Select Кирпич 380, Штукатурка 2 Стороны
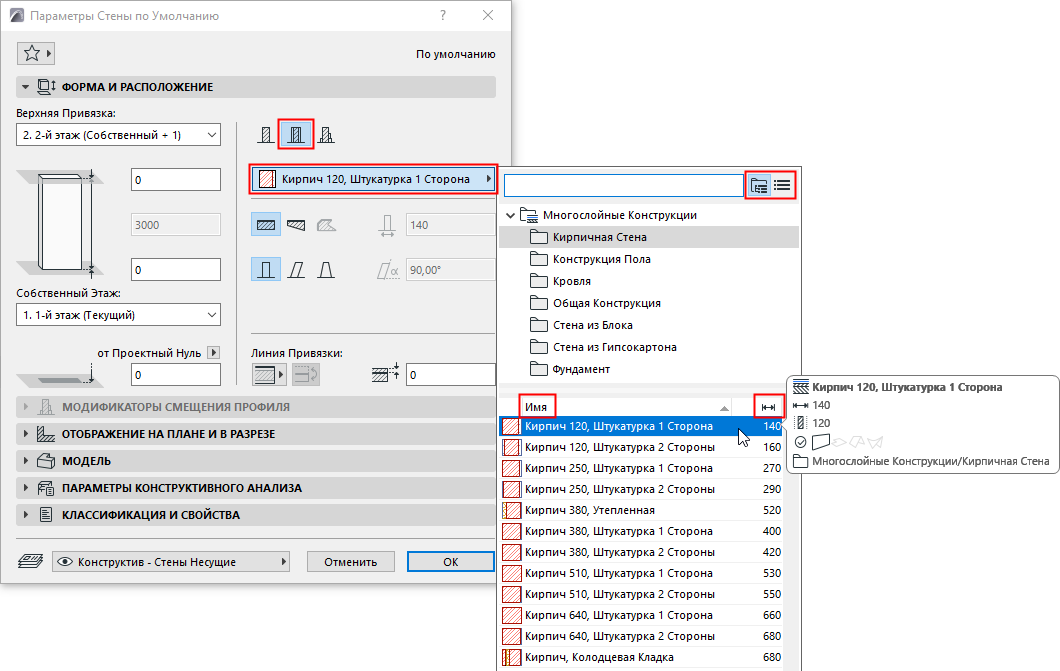The height and width of the screenshot is (671, 1060). click(x=641, y=552)
